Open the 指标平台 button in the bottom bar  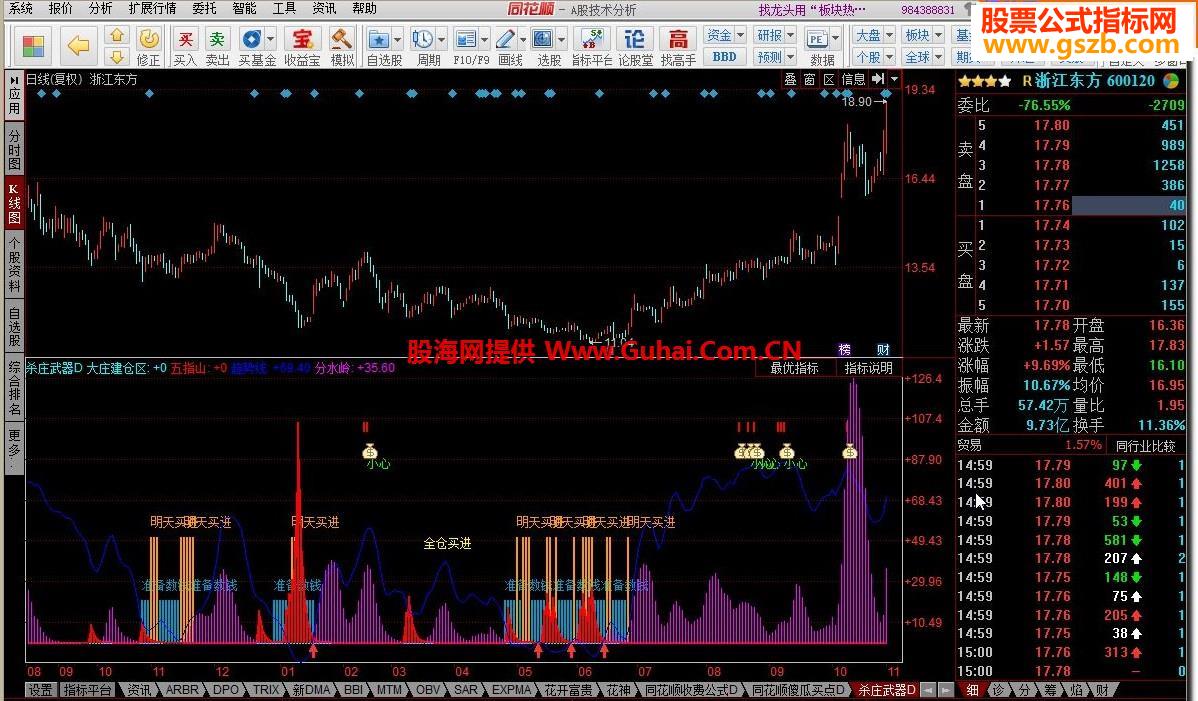pos(87,690)
